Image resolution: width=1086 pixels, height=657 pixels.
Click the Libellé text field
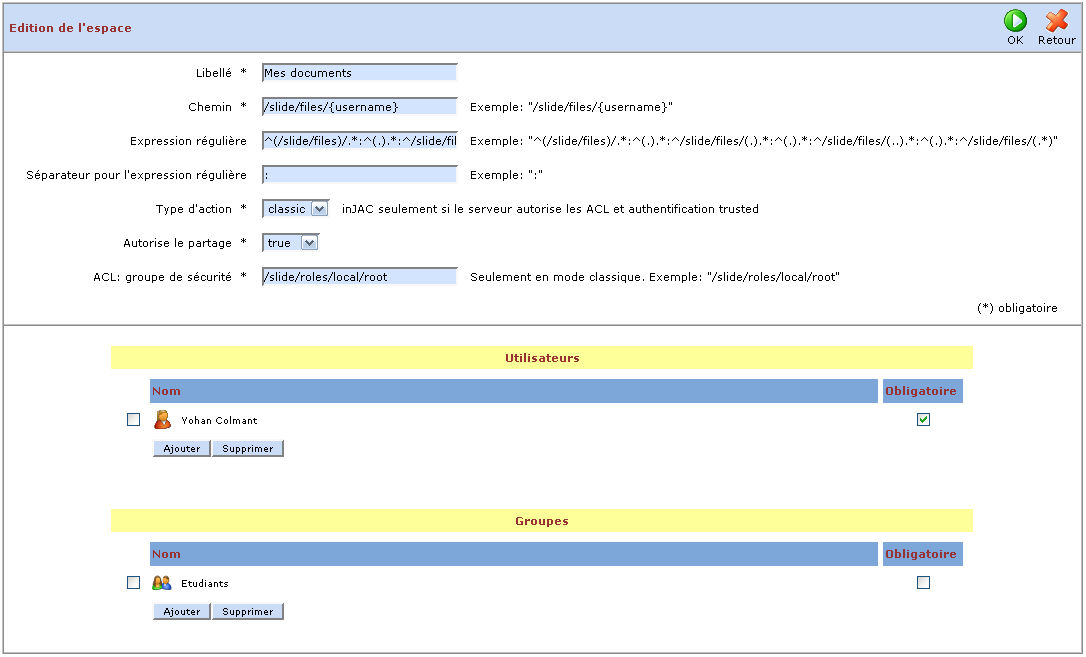coord(359,73)
